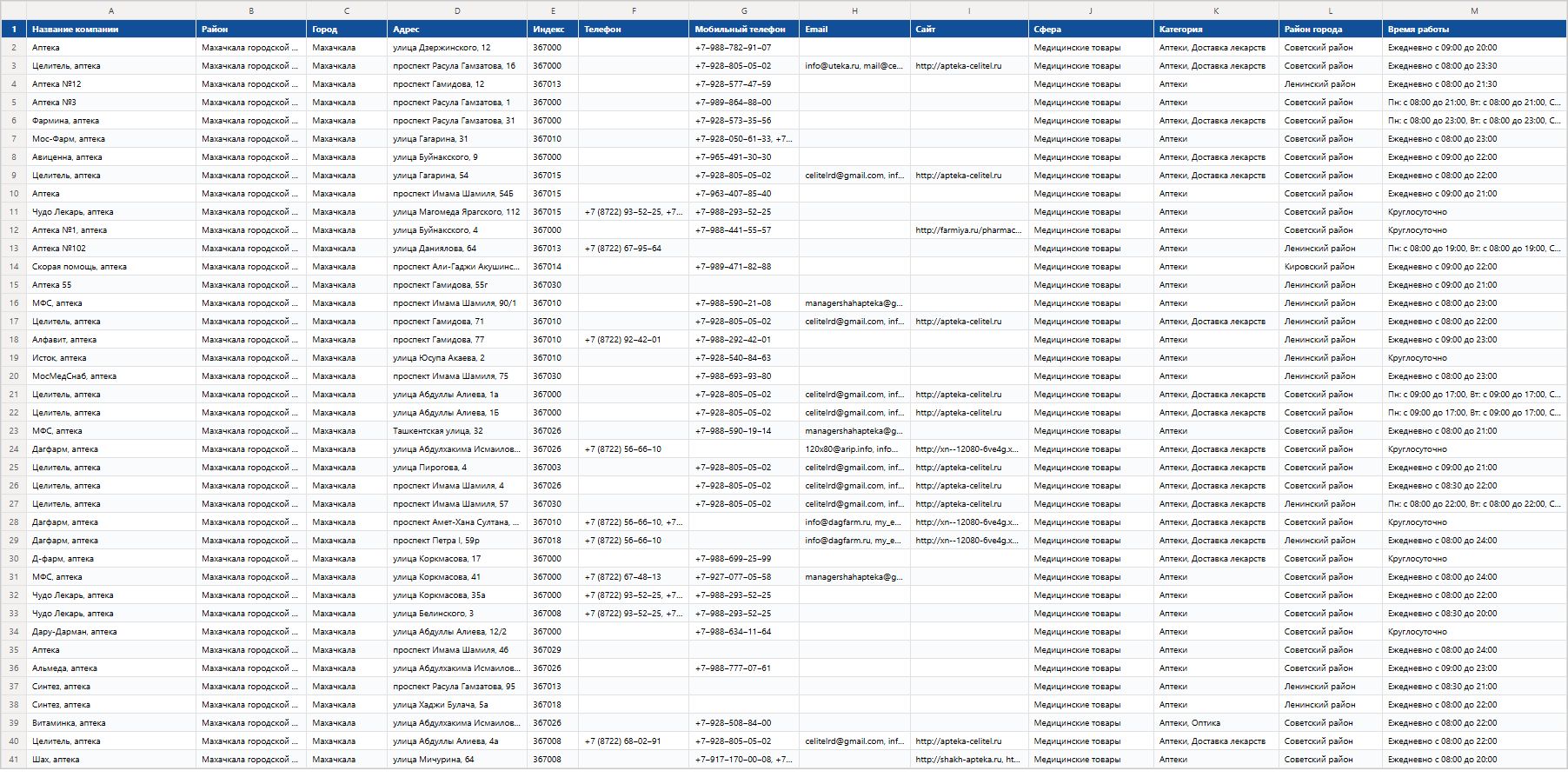Viewport: 1568px width, 784px height.
Task: Click the 'Индекс' header cell
Action: pyautogui.click(x=553, y=30)
